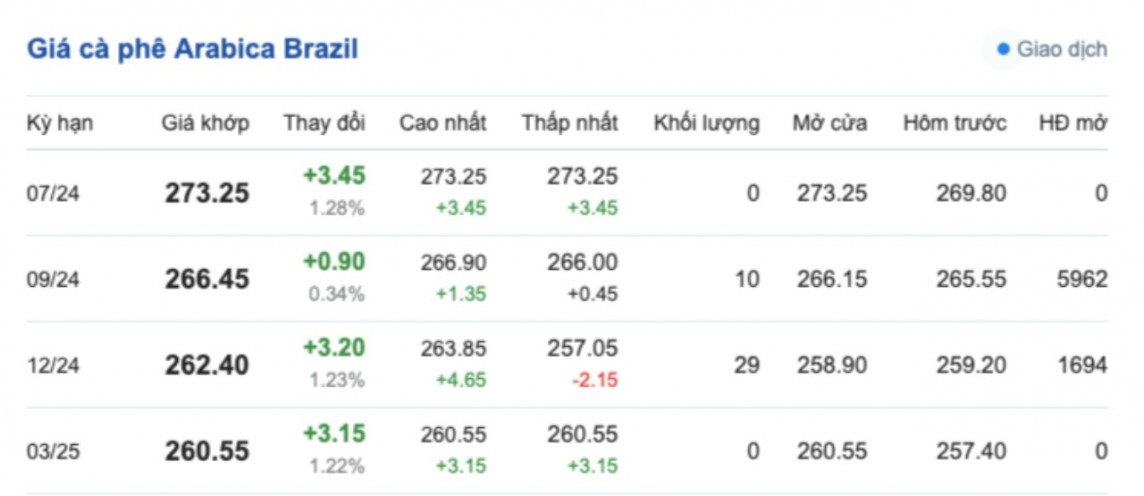Viewport: 1144px width, 496px height.
Task: Click the HĐ mở column header
Action: pos(1073,124)
